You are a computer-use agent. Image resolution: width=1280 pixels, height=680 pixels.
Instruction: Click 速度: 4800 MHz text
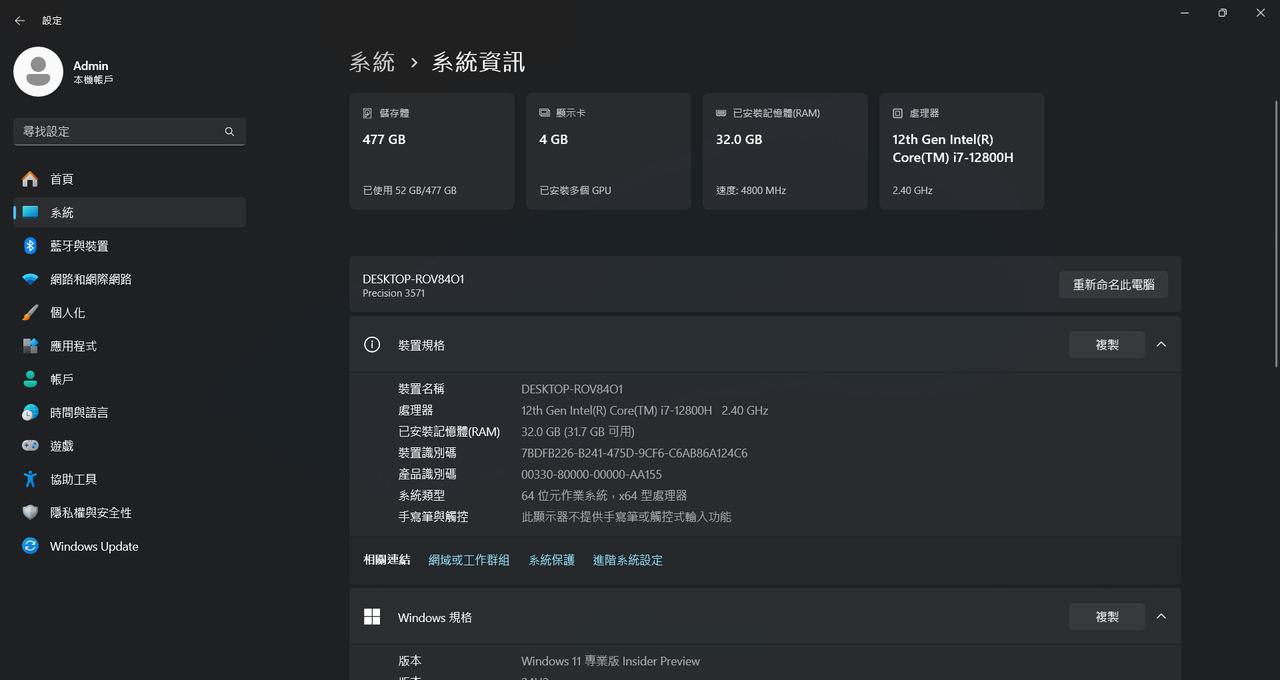[751, 190]
